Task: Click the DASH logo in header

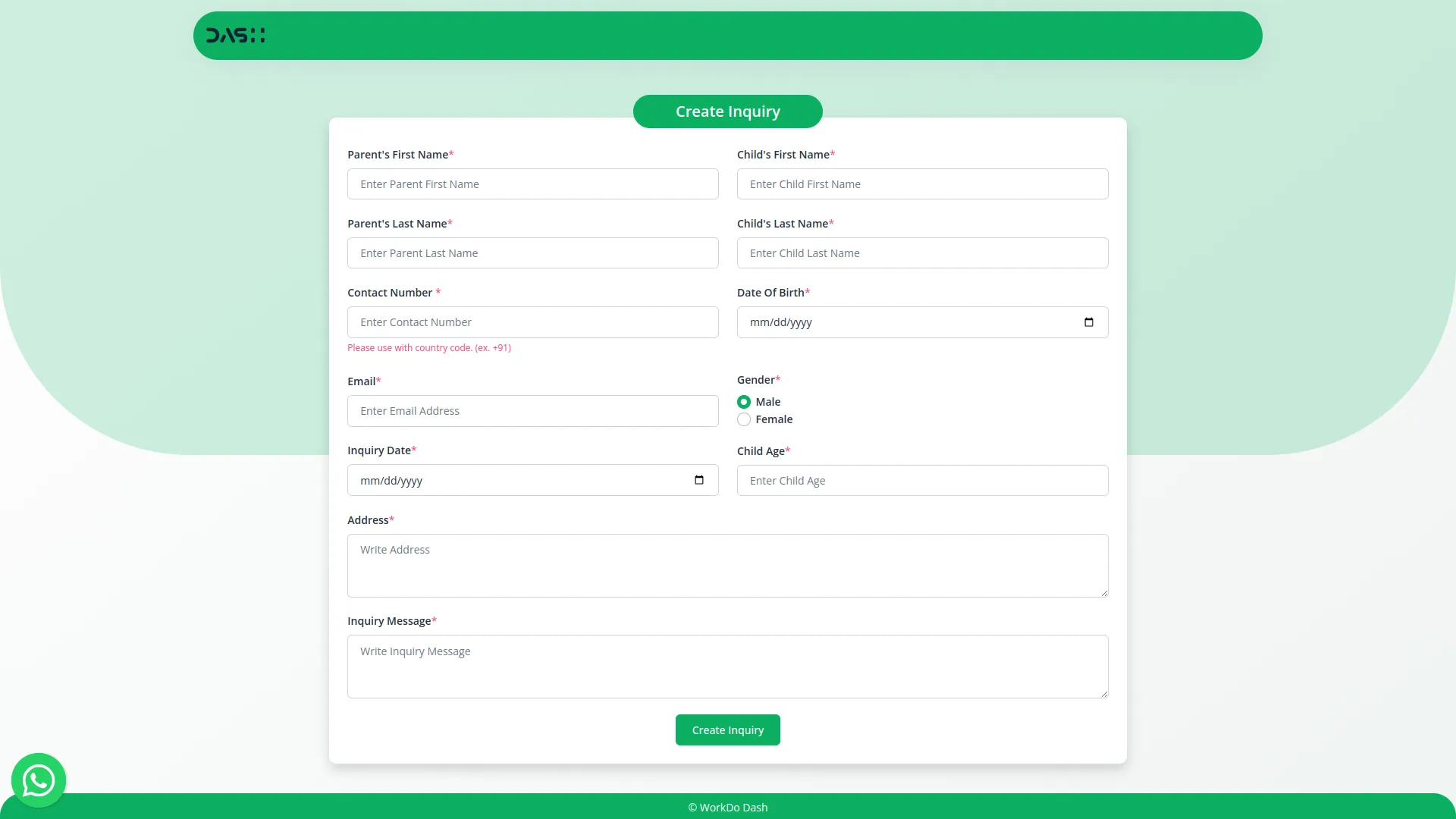Action: 236,36
